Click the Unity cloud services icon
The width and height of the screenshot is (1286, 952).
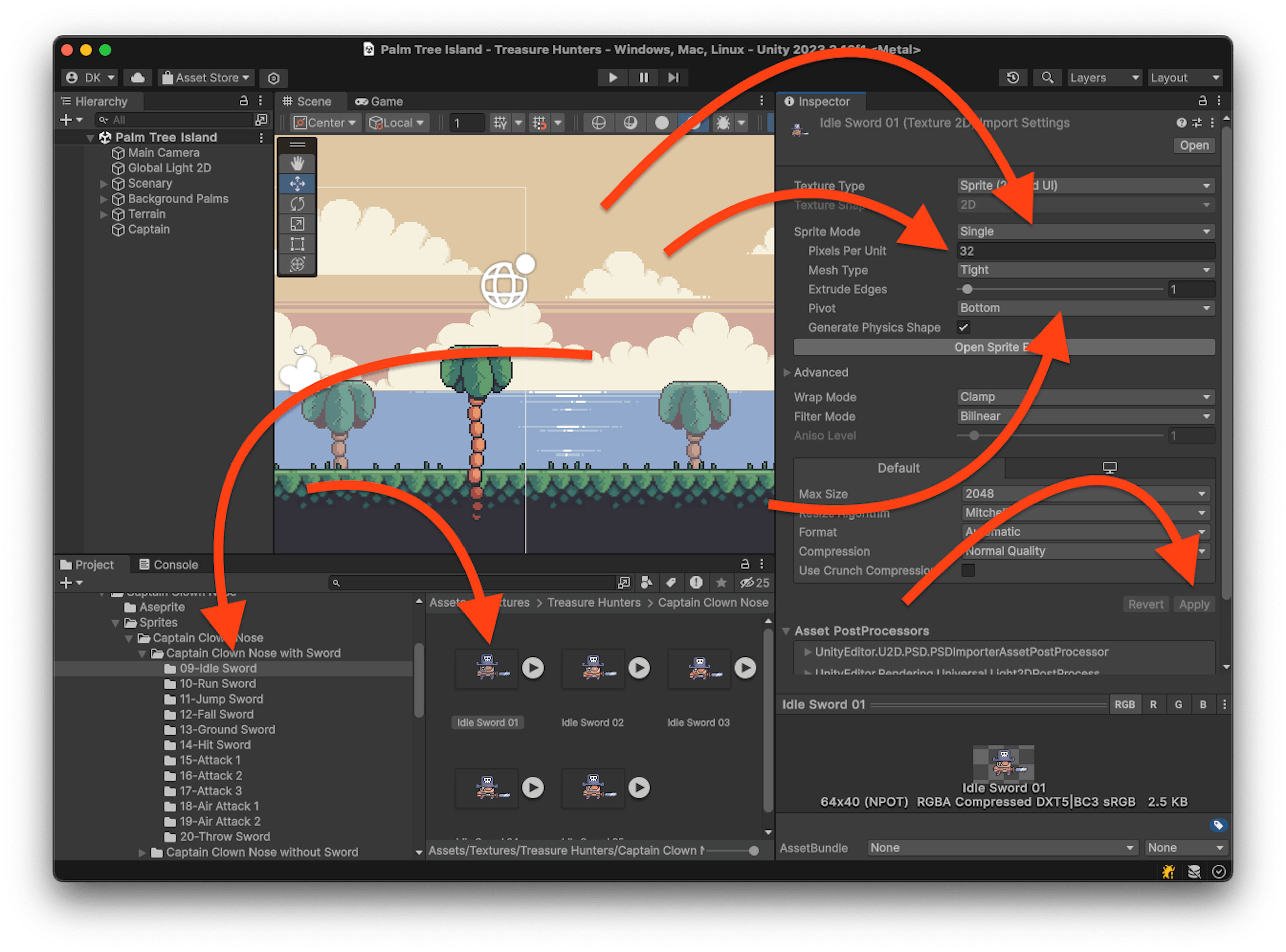(137, 77)
